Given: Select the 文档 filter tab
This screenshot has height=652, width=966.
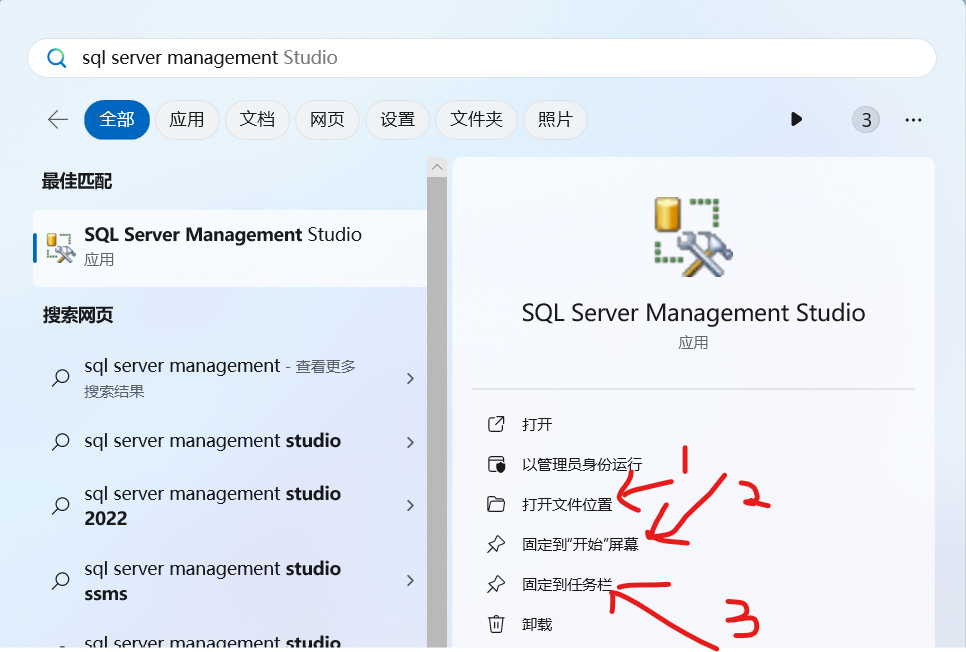Looking at the screenshot, I should (x=257, y=120).
